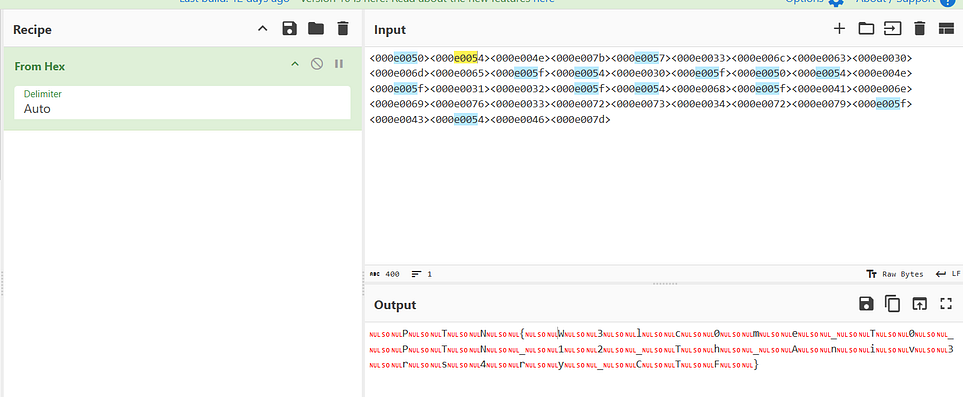Viewport: 963px width, 397px height.
Task: Load a recipe via folder icon
Action: tap(316, 28)
